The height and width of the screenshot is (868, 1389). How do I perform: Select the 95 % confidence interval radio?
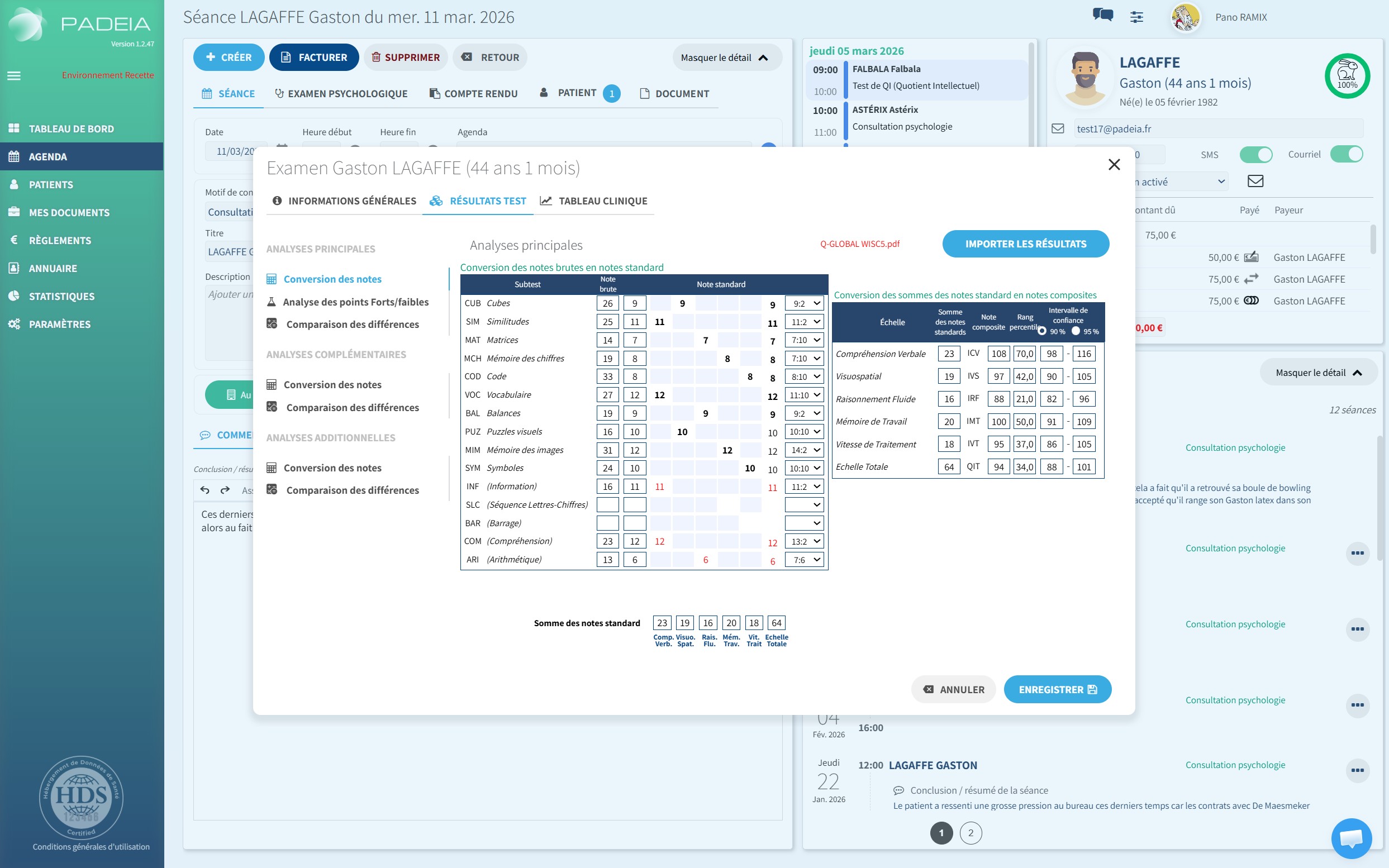coord(1076,331)
